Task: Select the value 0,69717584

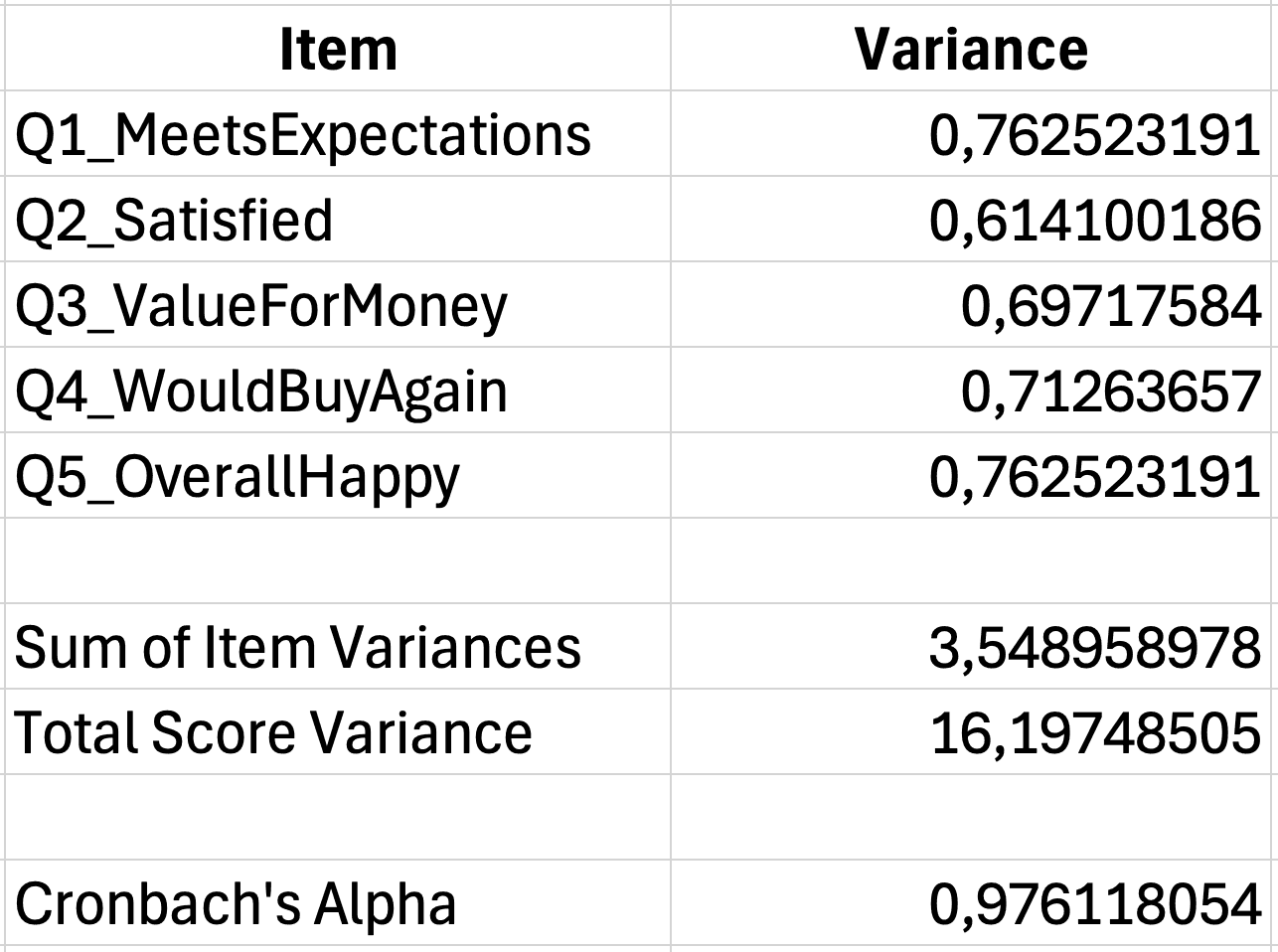Action: [1110, 305]
